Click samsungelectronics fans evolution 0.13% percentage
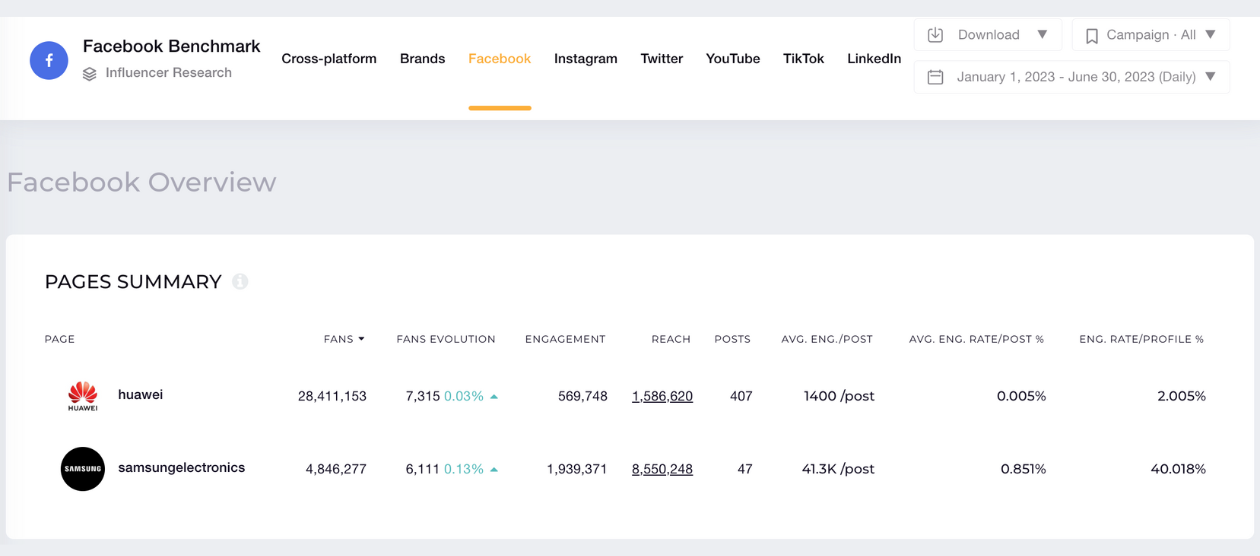Screen dimensions: 1260x556 pyautogui.click(x=464, y=469)
